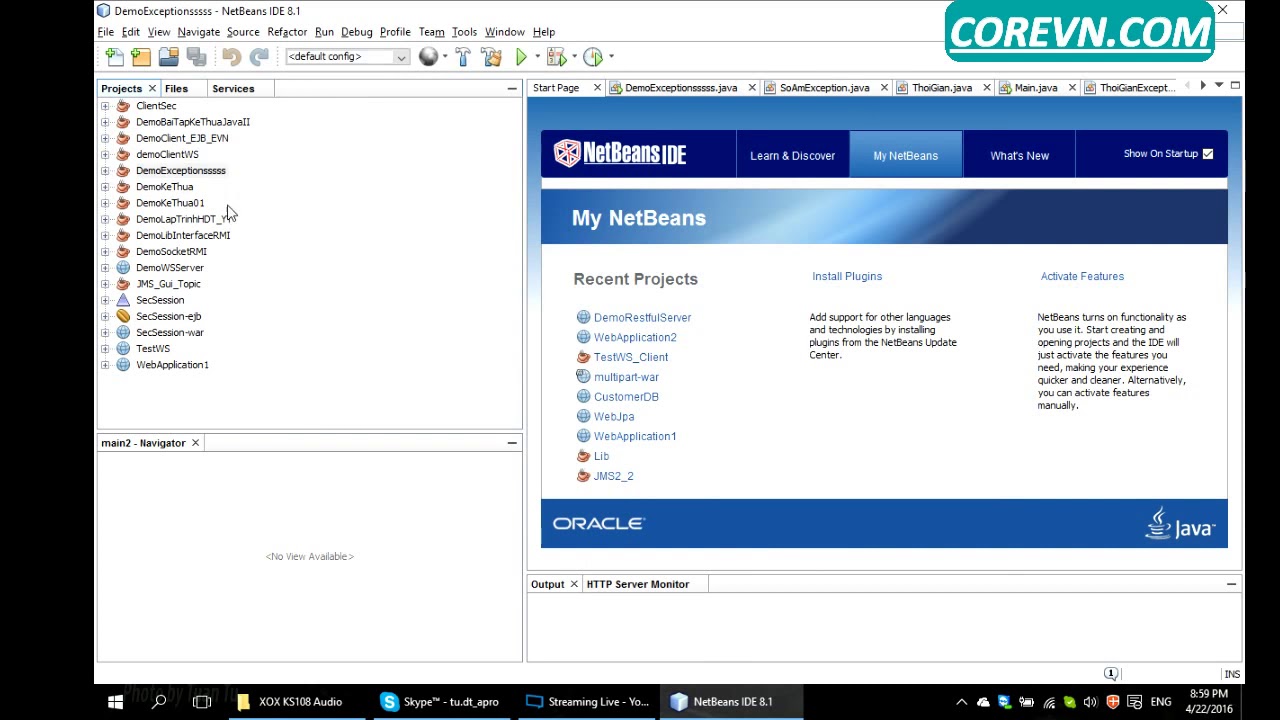Click the SecSession-ejb bean project icon

[123, 316]
